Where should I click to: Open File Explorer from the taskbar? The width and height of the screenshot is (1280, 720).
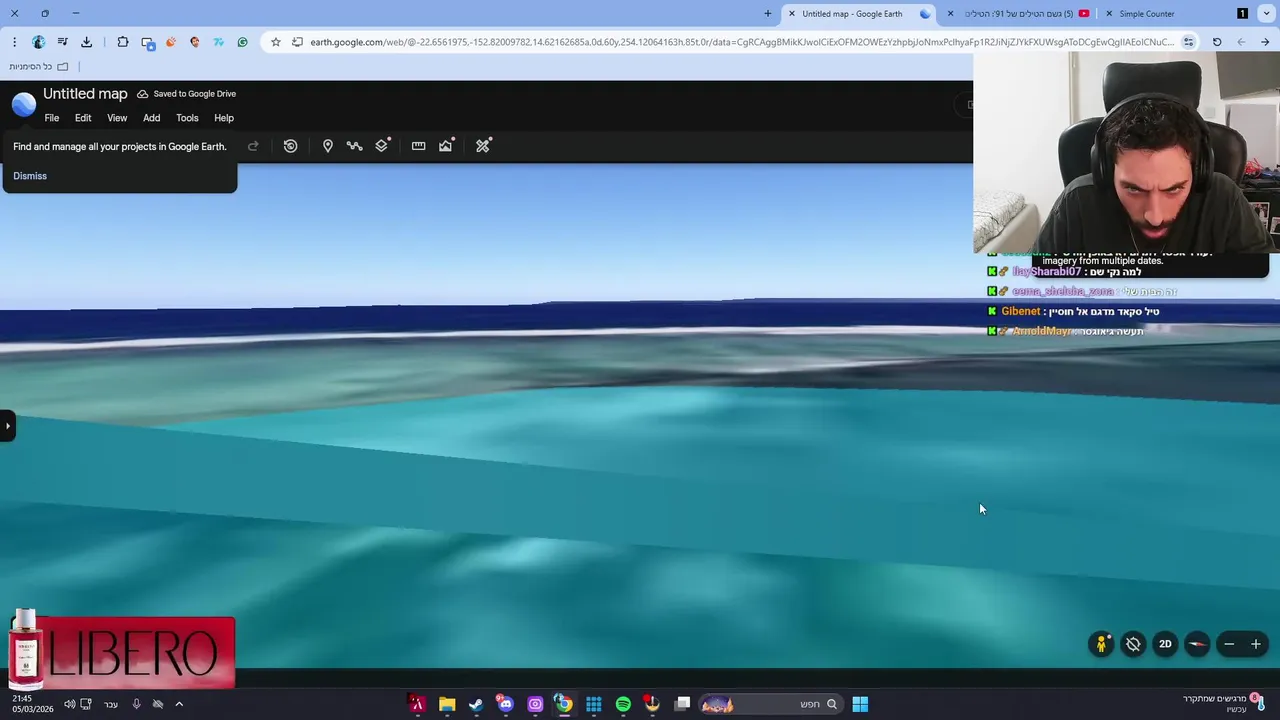[x=447, y=704]
